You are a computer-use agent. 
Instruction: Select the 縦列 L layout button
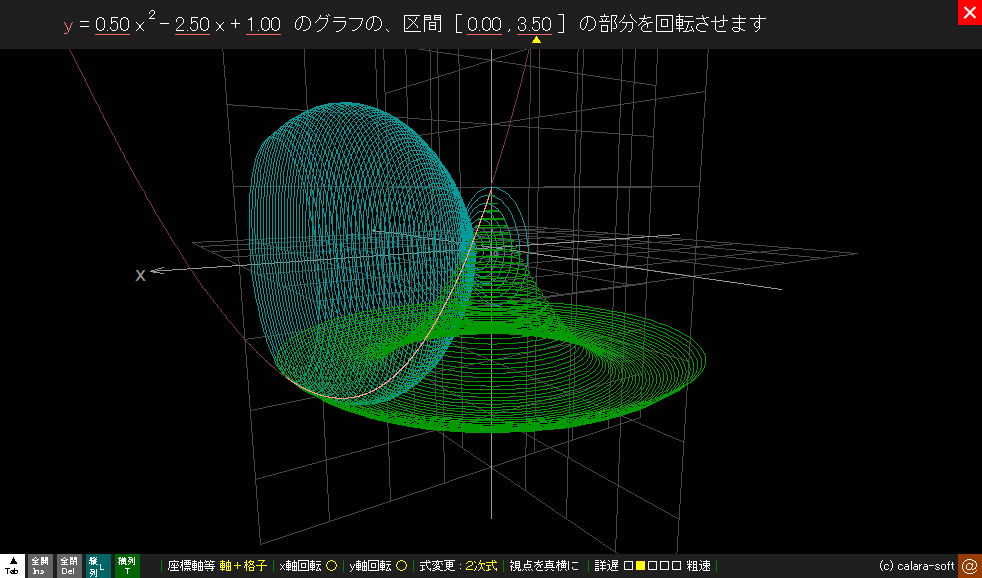pyautogui.click(x=98, y=566)
